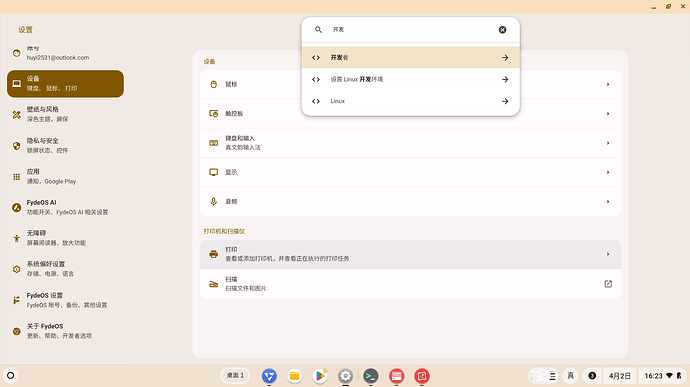Click the display monitor icon
690x387 pixels.
click(x=213, y=172)
